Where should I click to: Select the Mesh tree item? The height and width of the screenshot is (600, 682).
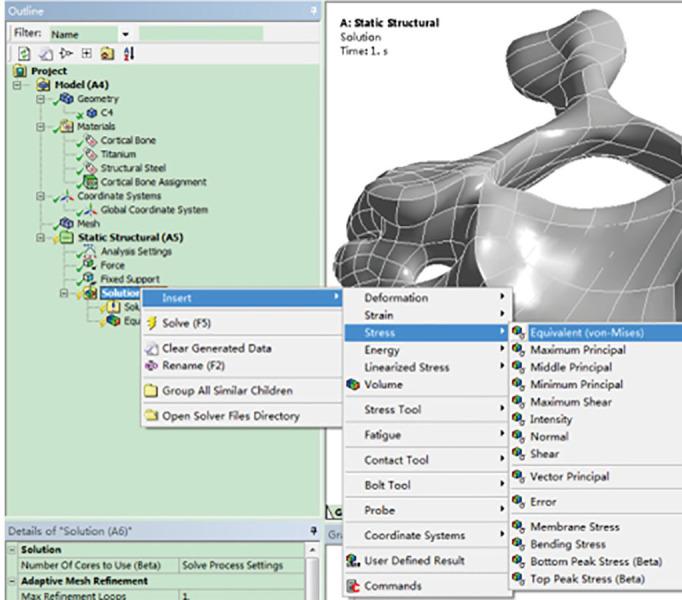[88, 224]
